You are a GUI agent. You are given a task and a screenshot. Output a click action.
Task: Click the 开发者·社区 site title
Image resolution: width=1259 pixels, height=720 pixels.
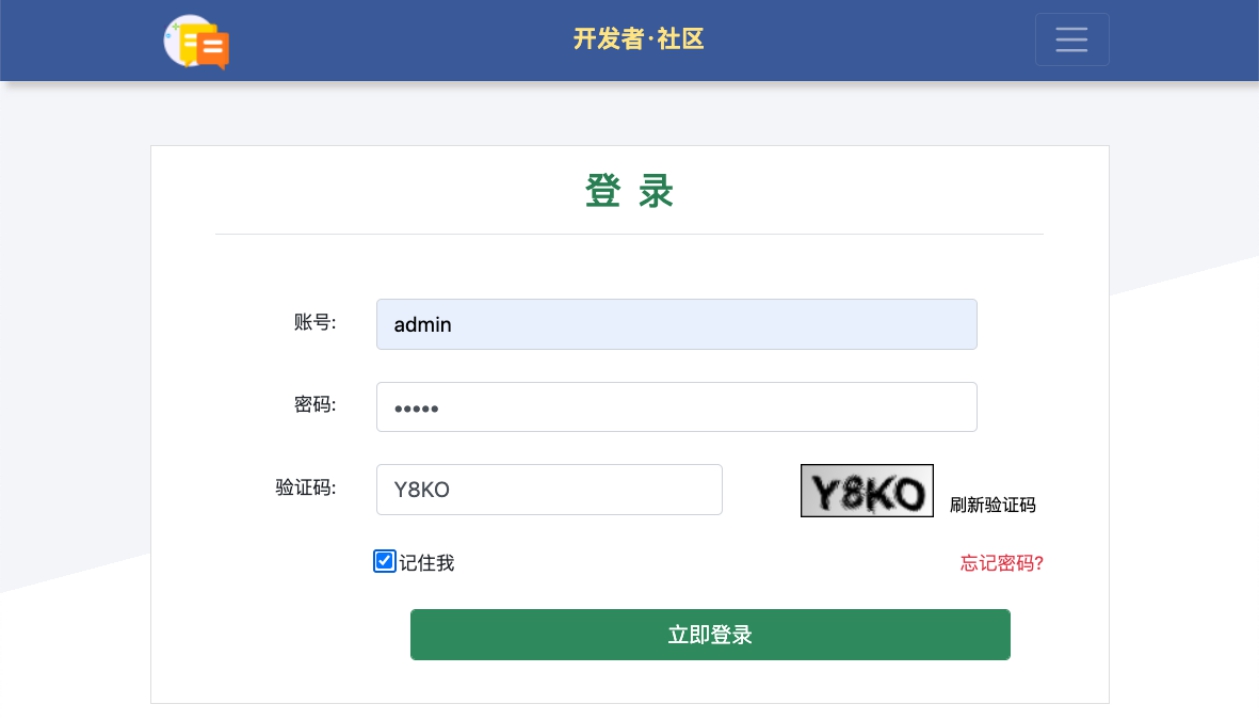point(639,39)
